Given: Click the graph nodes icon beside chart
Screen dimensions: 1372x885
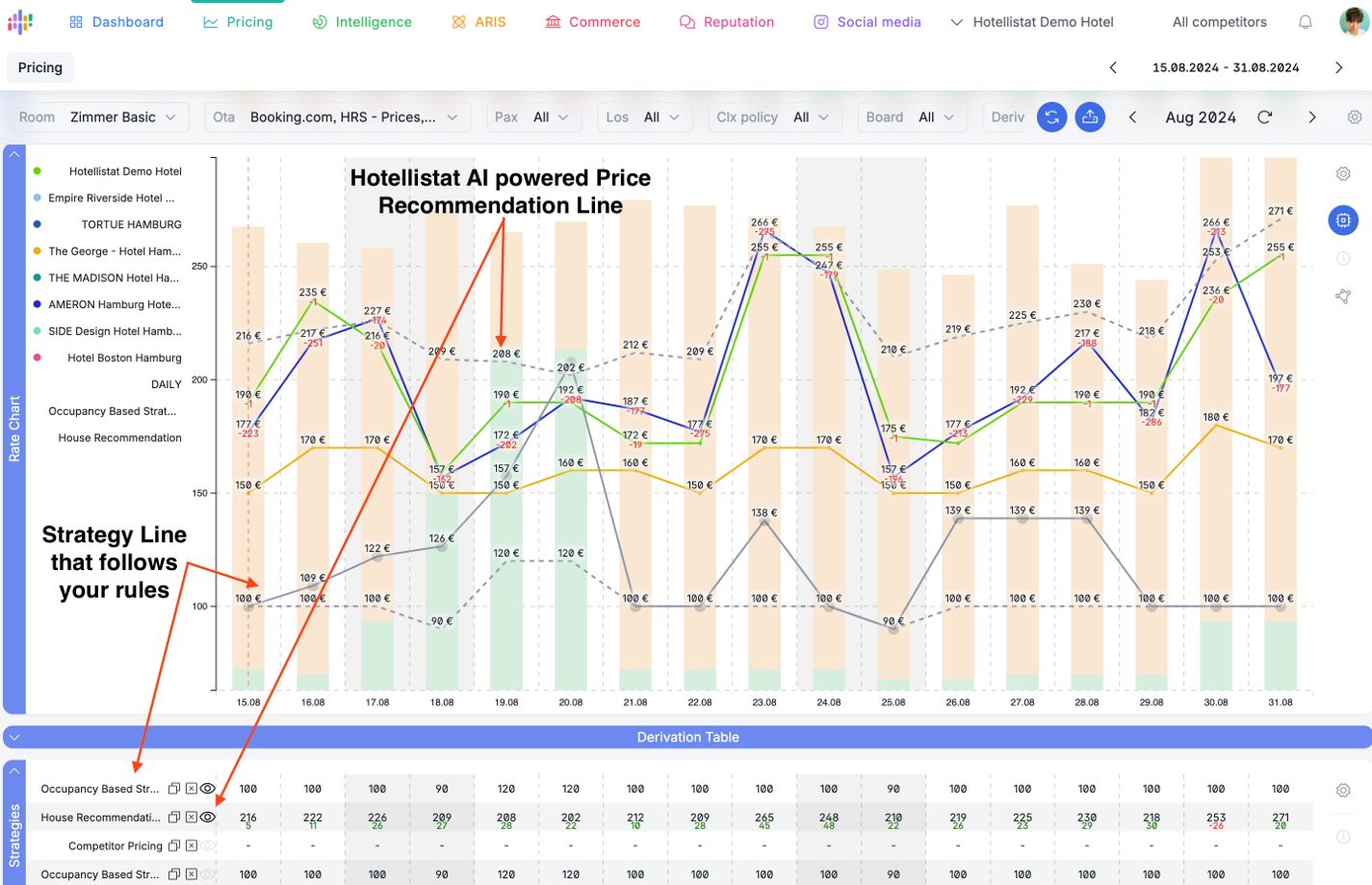Looking at the screenshot, I should click(x=1343, y=297).
